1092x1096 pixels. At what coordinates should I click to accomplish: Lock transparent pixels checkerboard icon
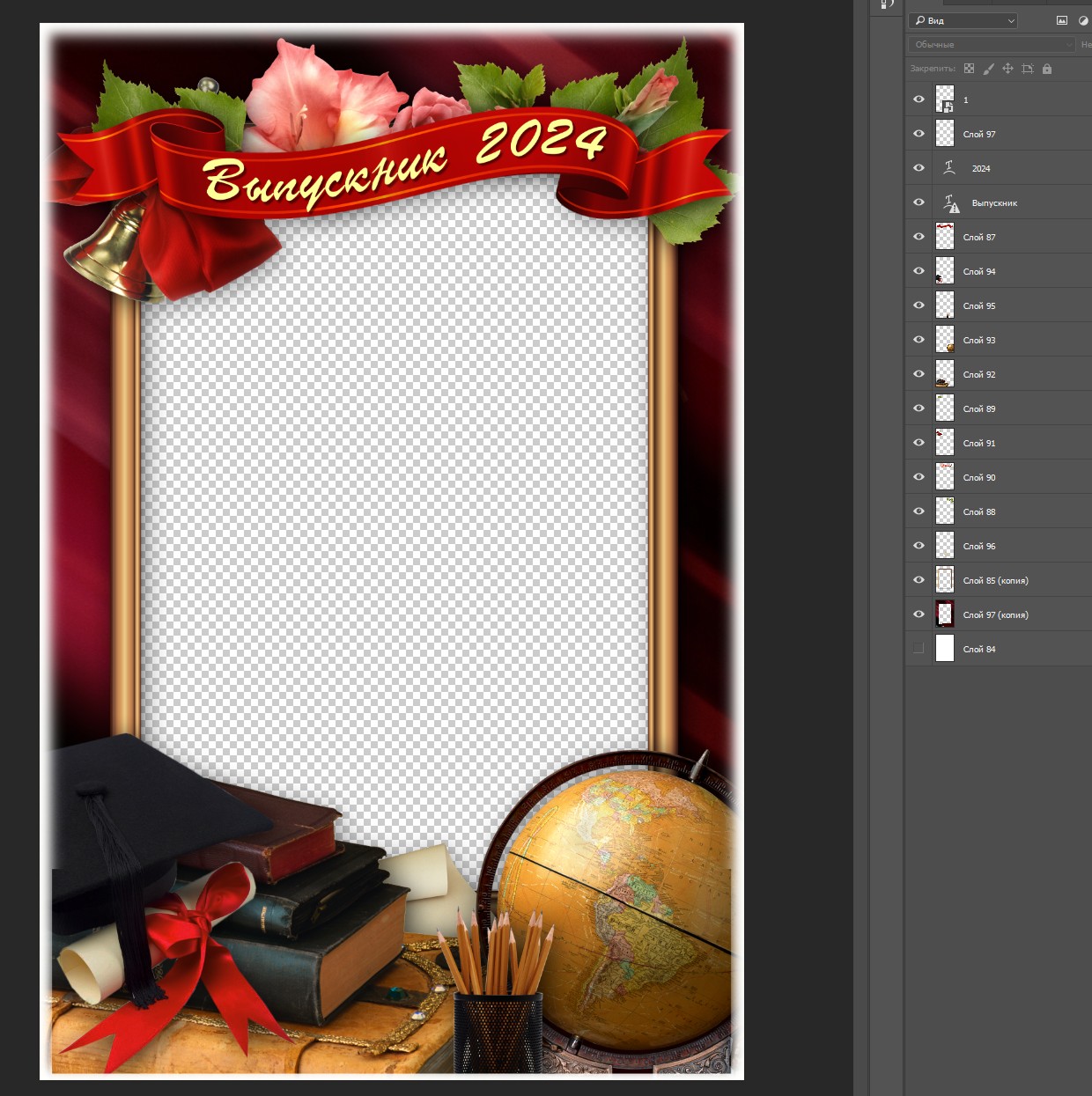coord(969,69)
